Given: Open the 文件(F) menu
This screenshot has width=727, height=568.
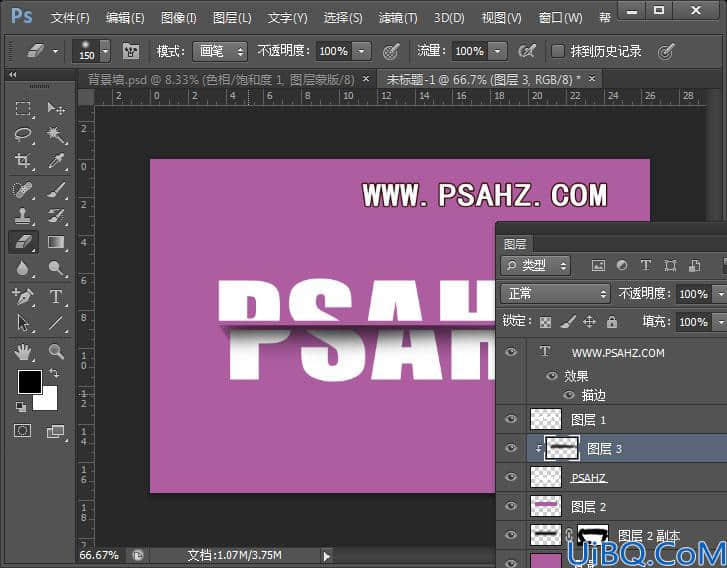Looking at the screenshot, I should coord(70,18).
